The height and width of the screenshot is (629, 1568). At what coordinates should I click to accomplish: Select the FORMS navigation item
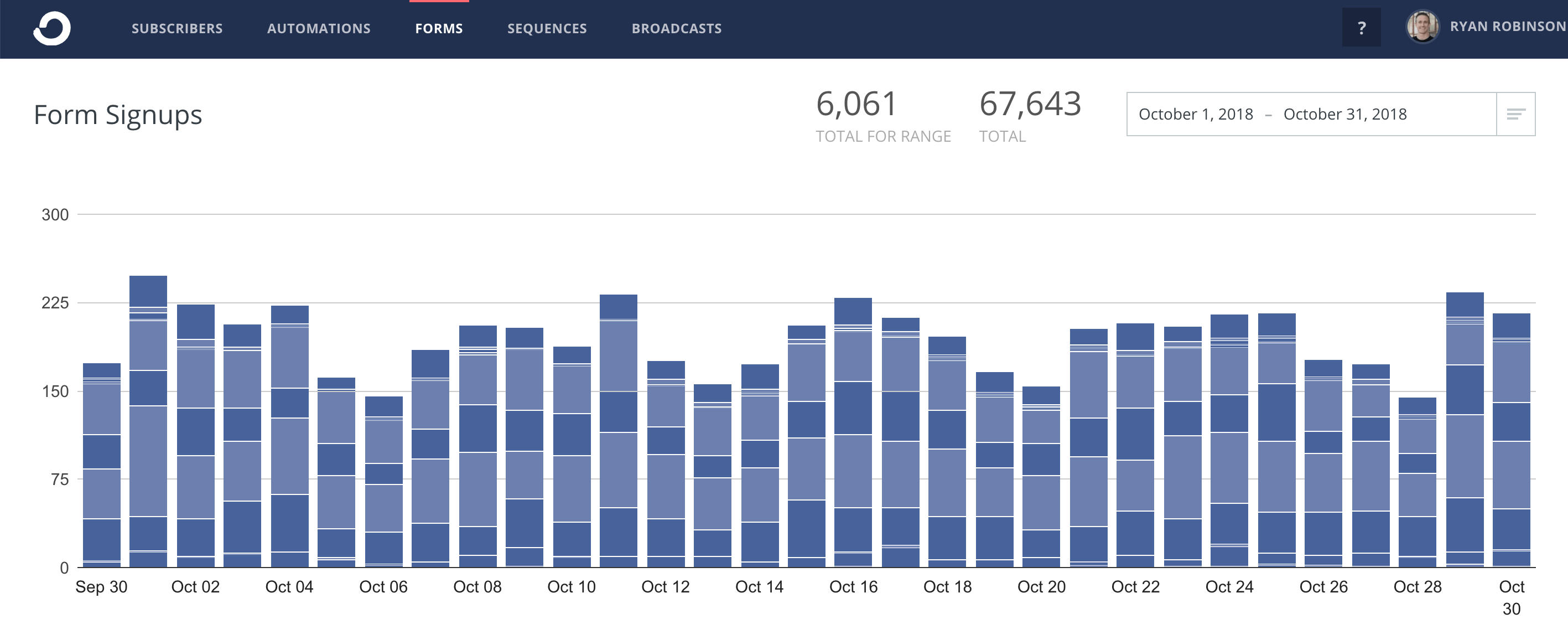(x=439, y=28)
